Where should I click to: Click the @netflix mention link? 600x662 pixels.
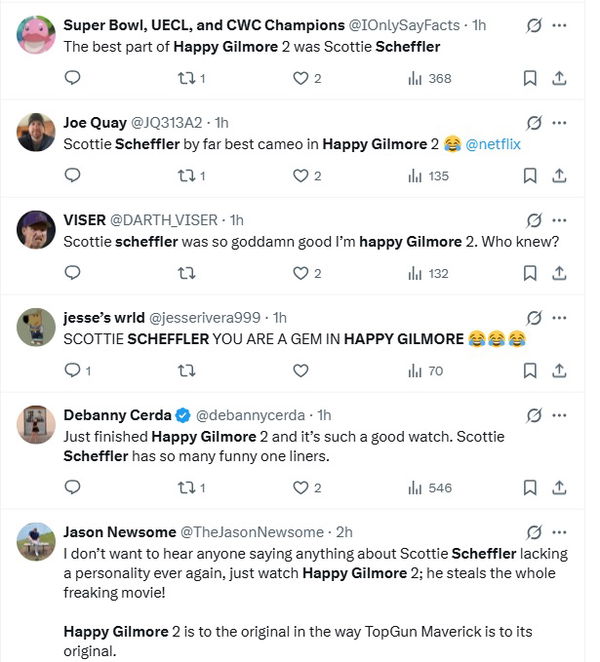(492, 144)
